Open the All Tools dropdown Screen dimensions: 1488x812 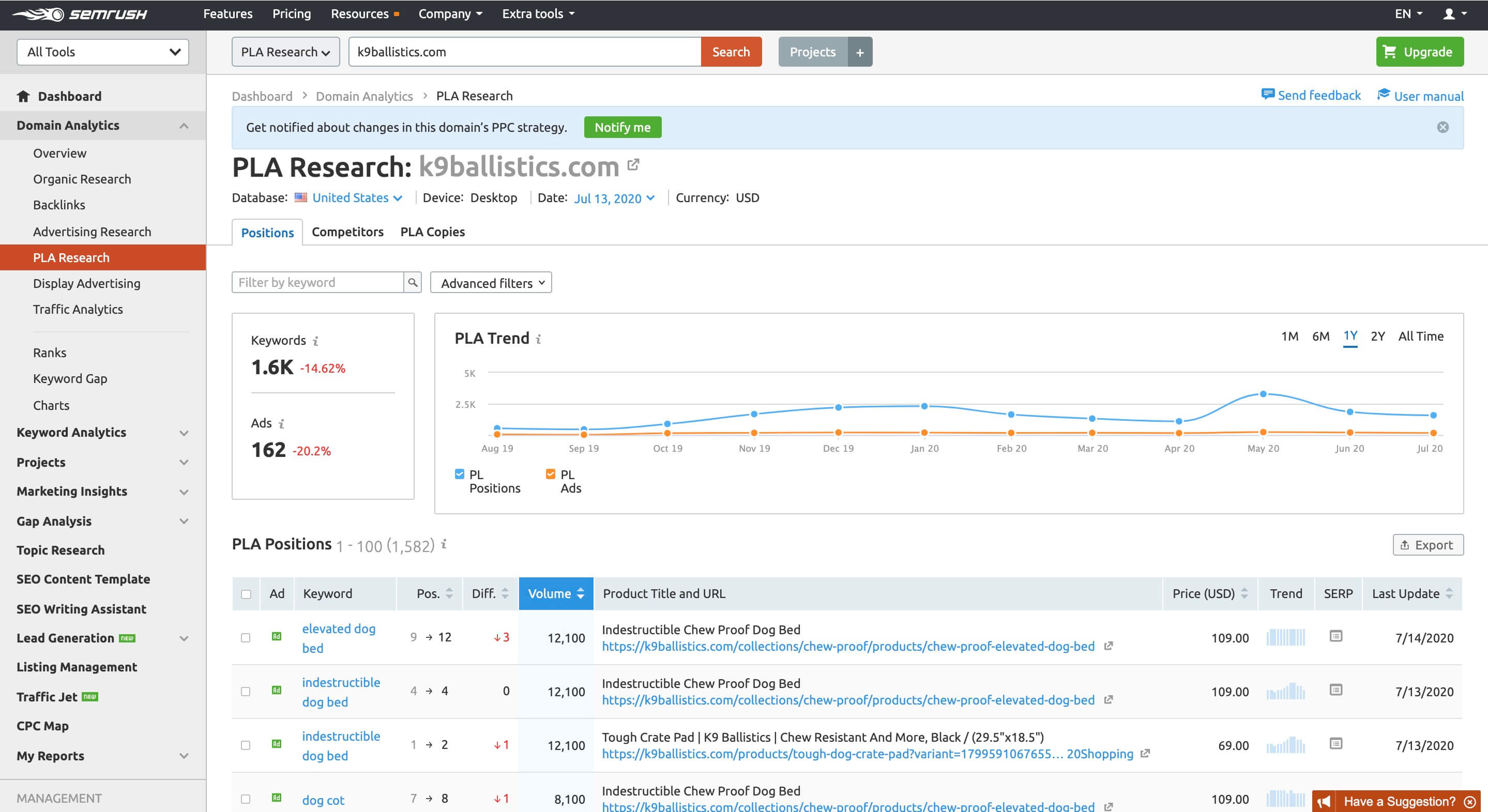tap(103, 52)
